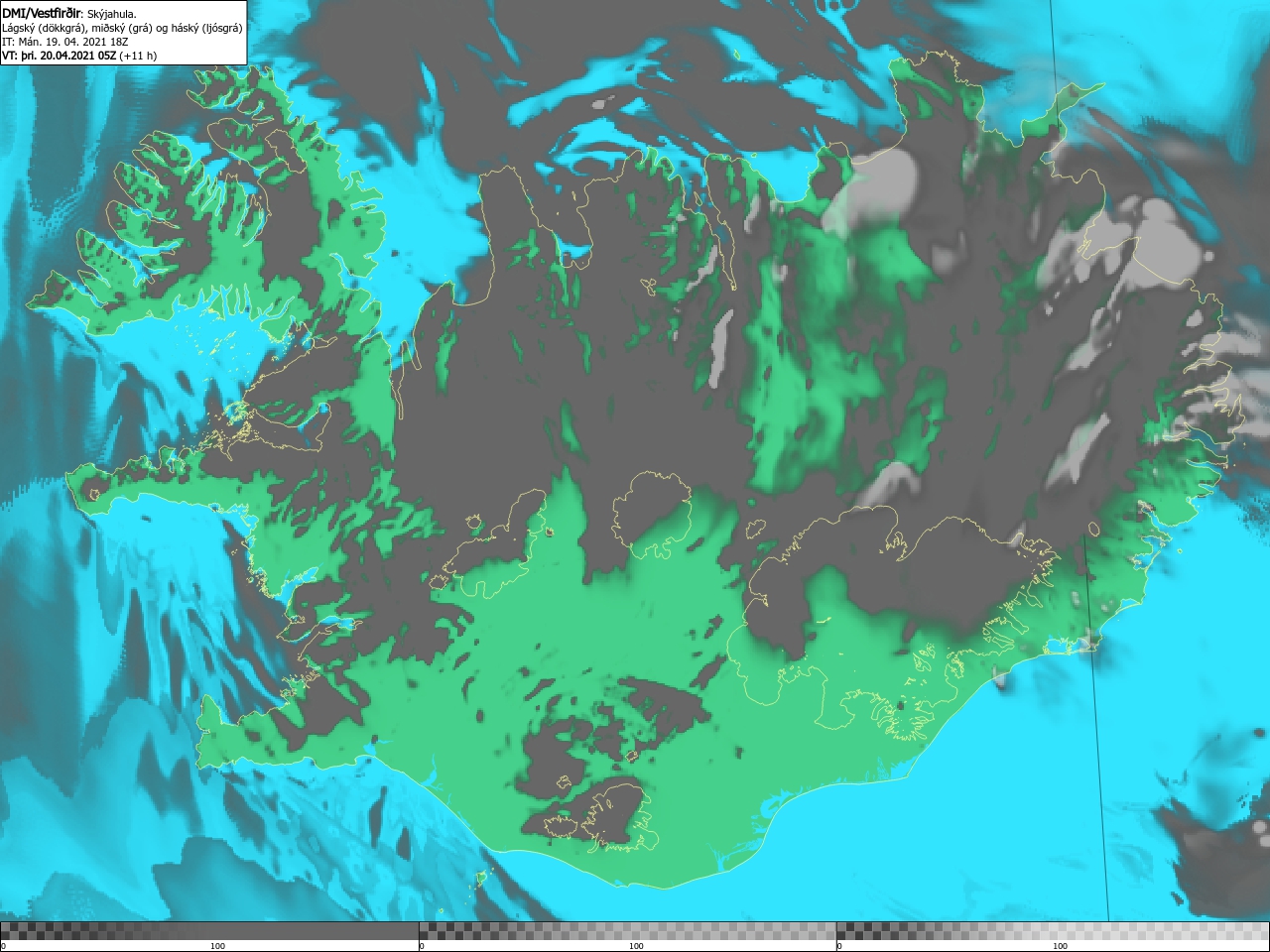Click the light gray high-cloud color scale bar
The height and width of the screenshot is (952, 1270).
[x=1053, y=930]
